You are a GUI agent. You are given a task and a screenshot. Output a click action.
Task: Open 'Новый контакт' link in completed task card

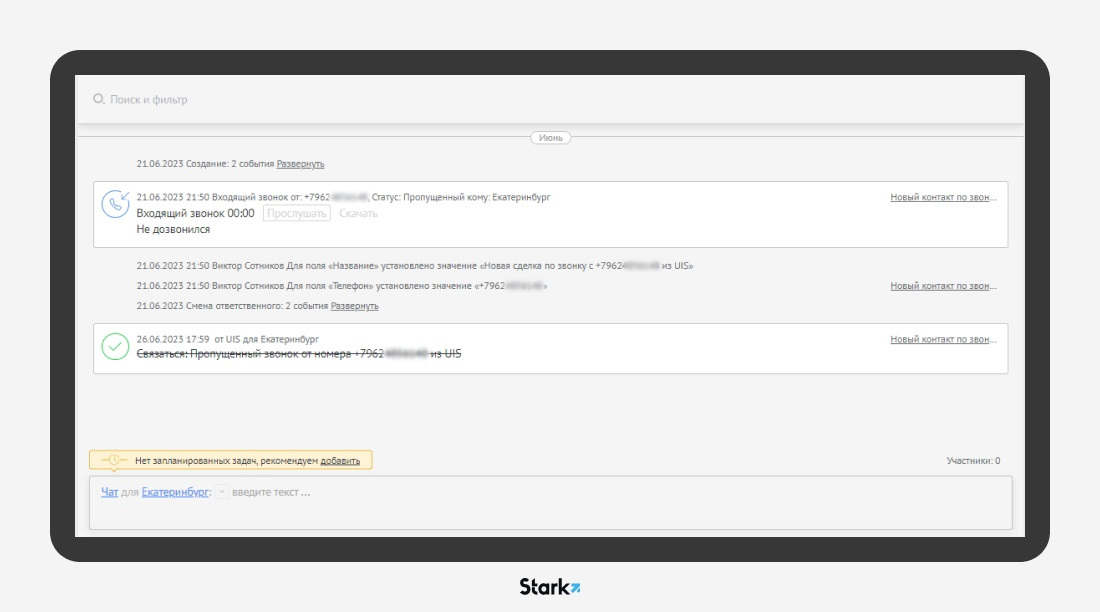click(943, 340)
